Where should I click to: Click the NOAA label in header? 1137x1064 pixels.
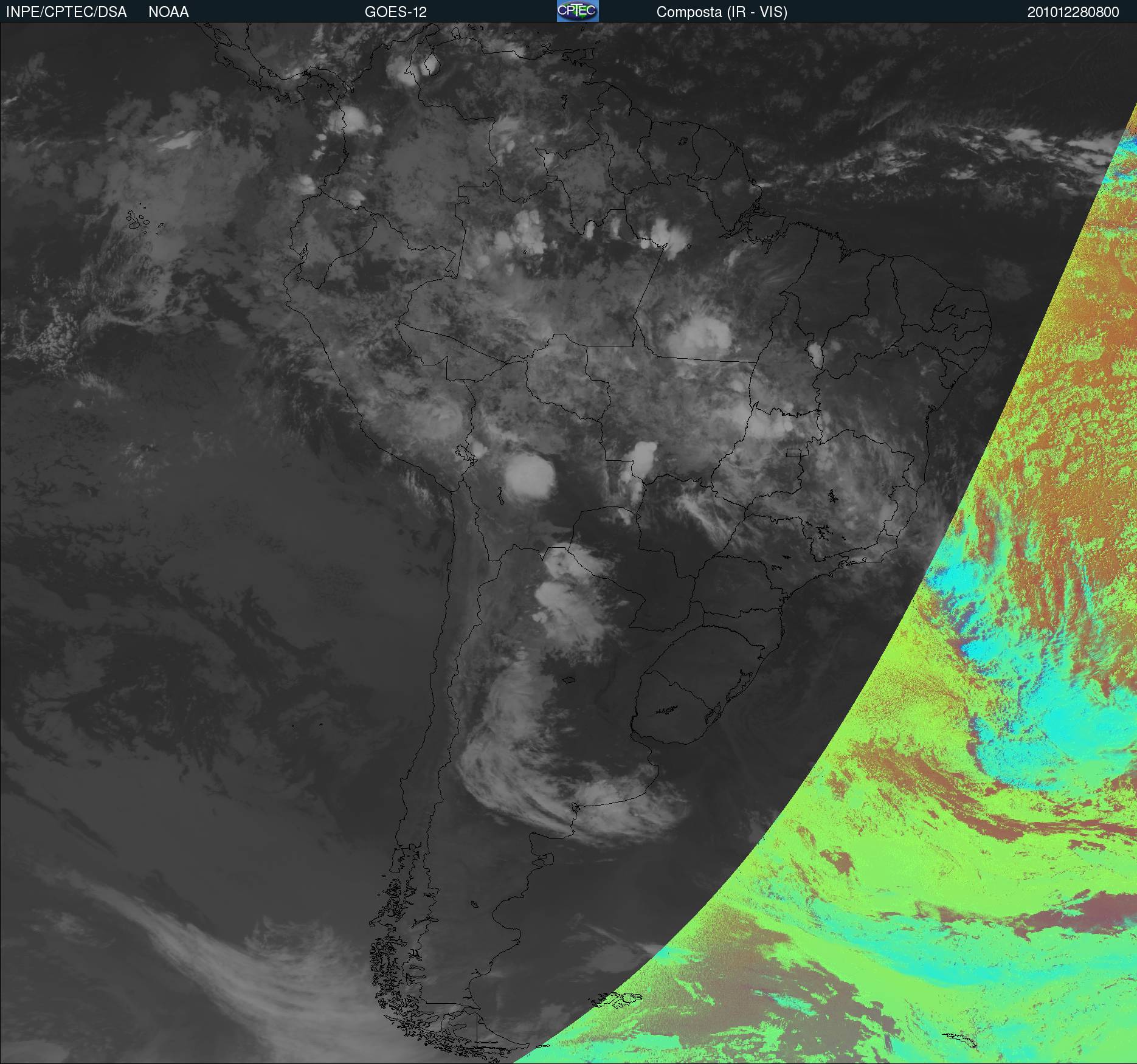coord(168,12)
